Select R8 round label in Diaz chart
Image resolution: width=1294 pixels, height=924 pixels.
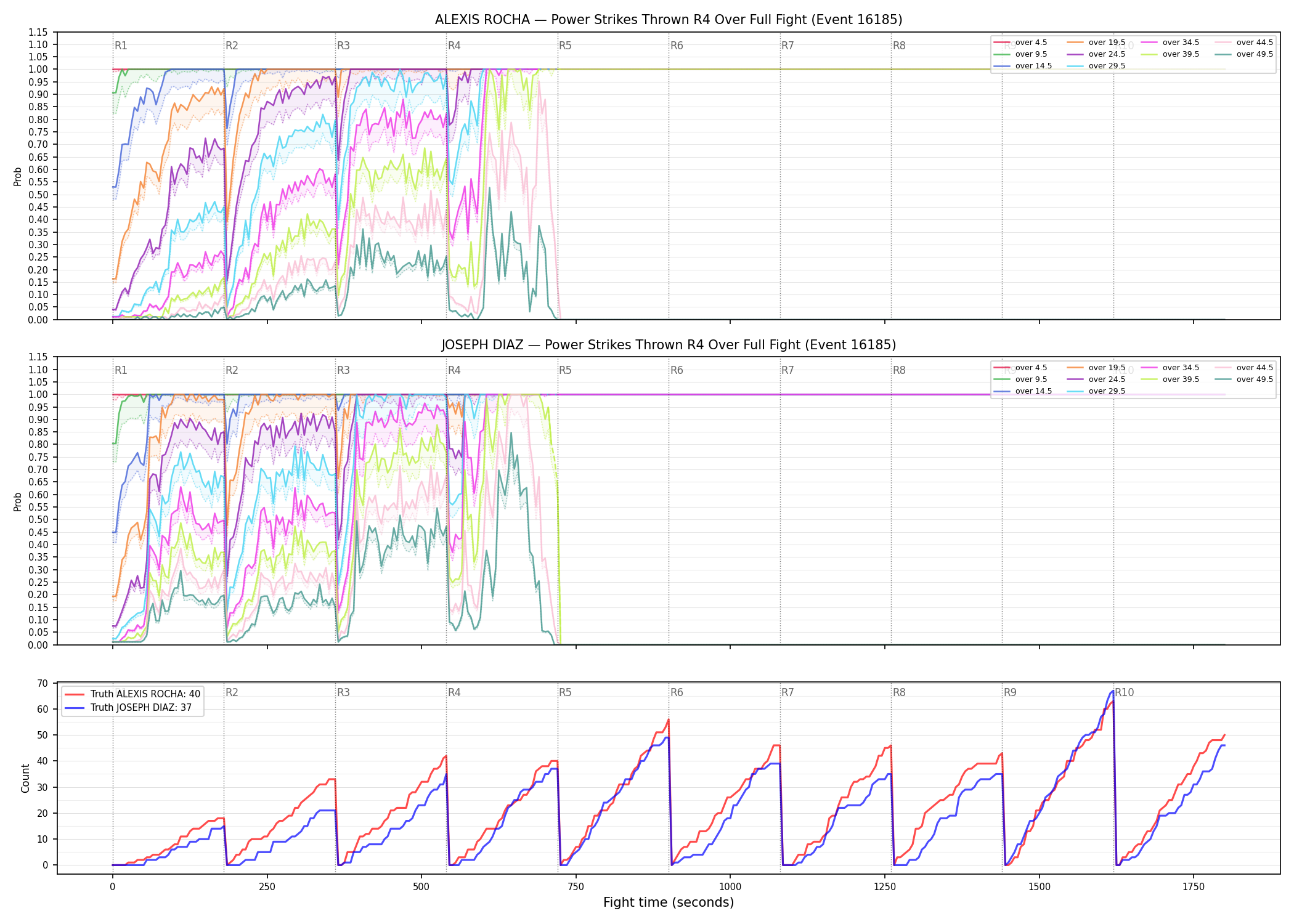tap(899, 370)
